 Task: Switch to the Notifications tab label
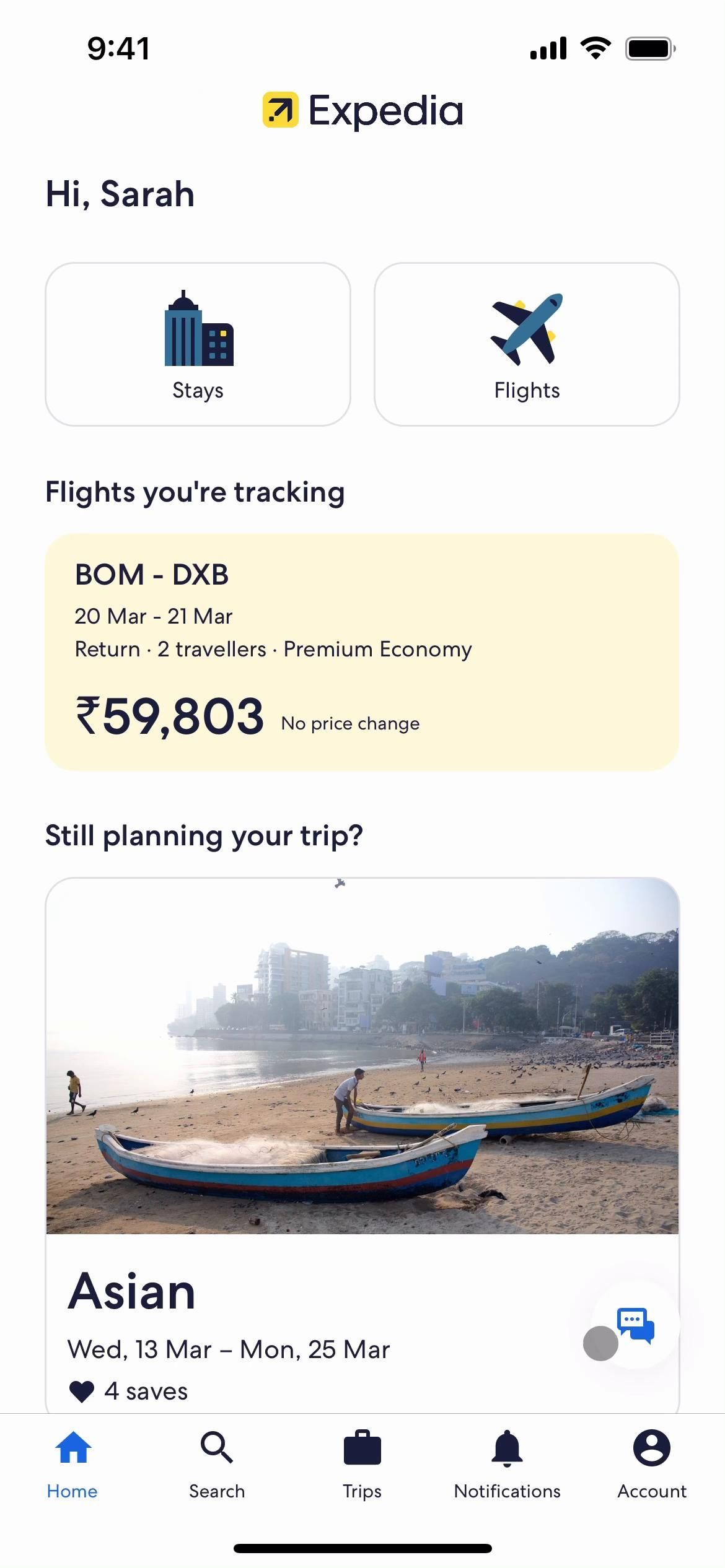507,1491
